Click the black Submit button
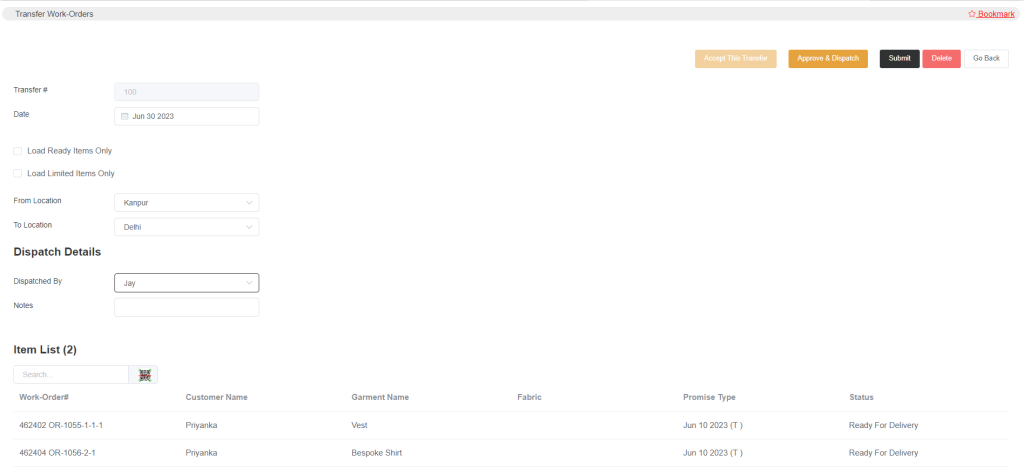 (x=899, y=59)
